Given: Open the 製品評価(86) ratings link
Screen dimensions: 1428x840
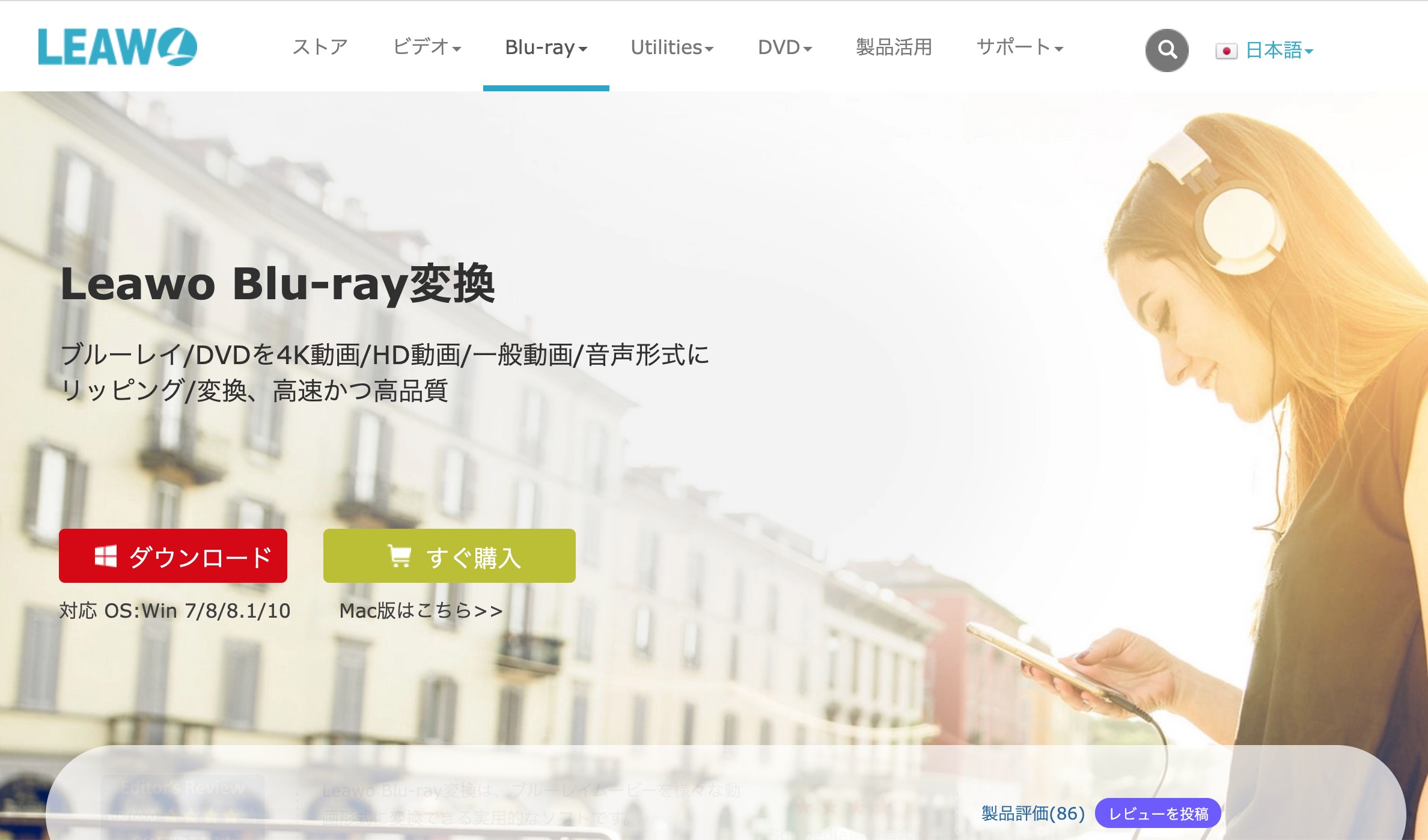Looking at the screenshot, I should coord(1033,814).
